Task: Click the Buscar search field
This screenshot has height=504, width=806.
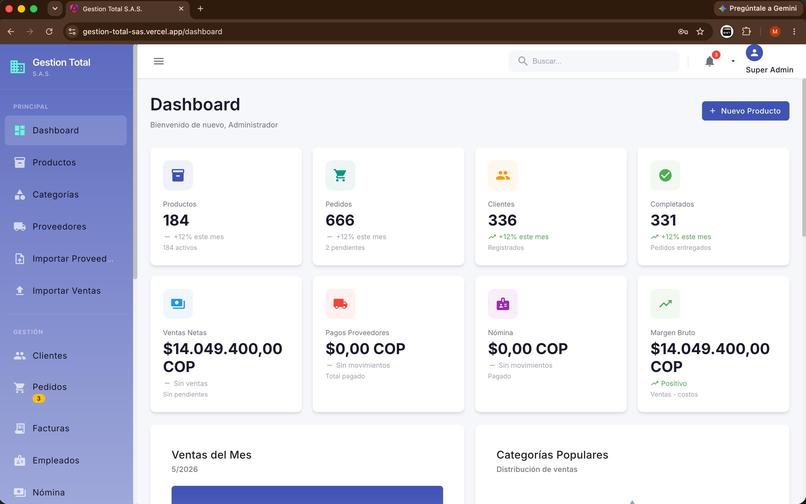Action: click(594, 61)
